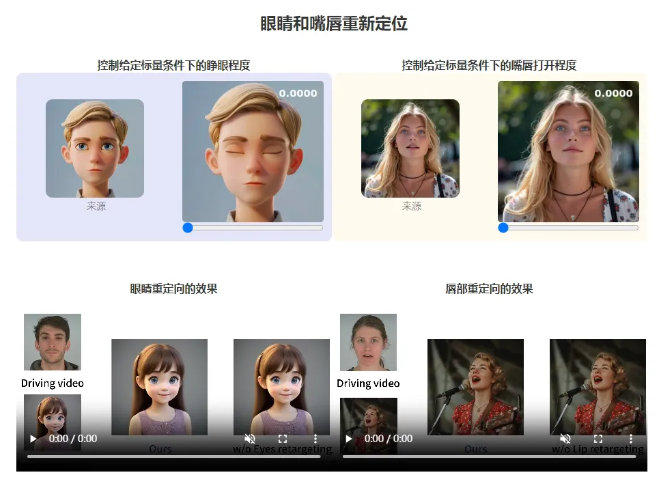Click the lip-openness slider handle

click(503, 227)
